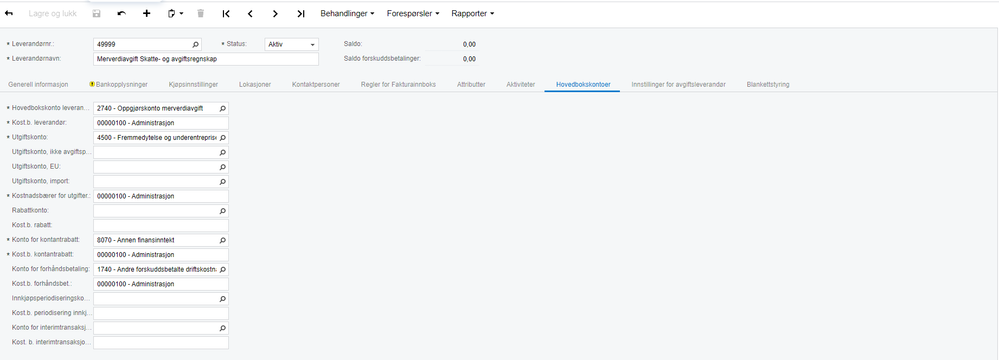Click the Kost.b. forhåndsbet. field
The image size is (999, 360).
coord(161,284)
